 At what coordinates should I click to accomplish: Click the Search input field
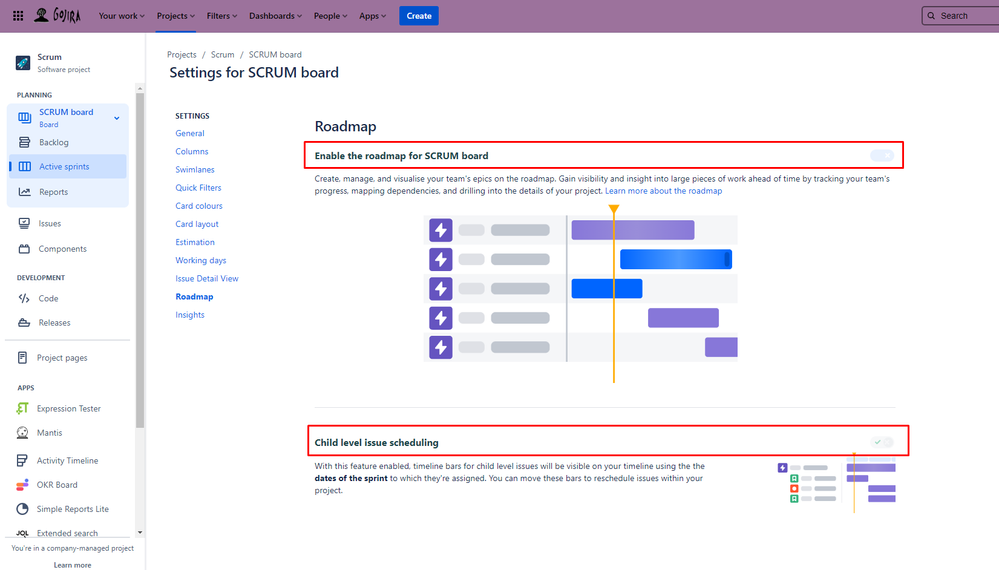[960, 16]
